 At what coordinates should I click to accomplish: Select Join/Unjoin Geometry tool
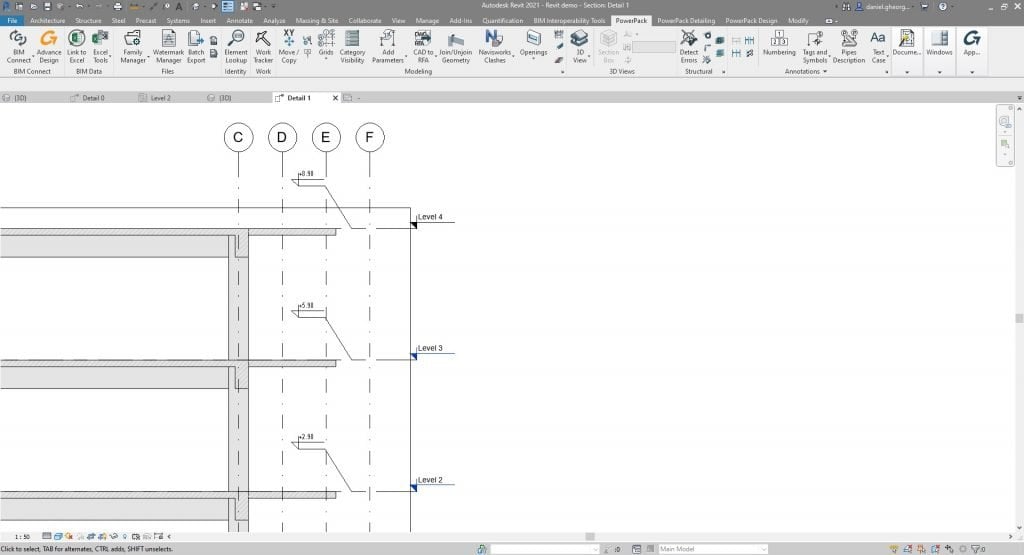click(455, 46)
